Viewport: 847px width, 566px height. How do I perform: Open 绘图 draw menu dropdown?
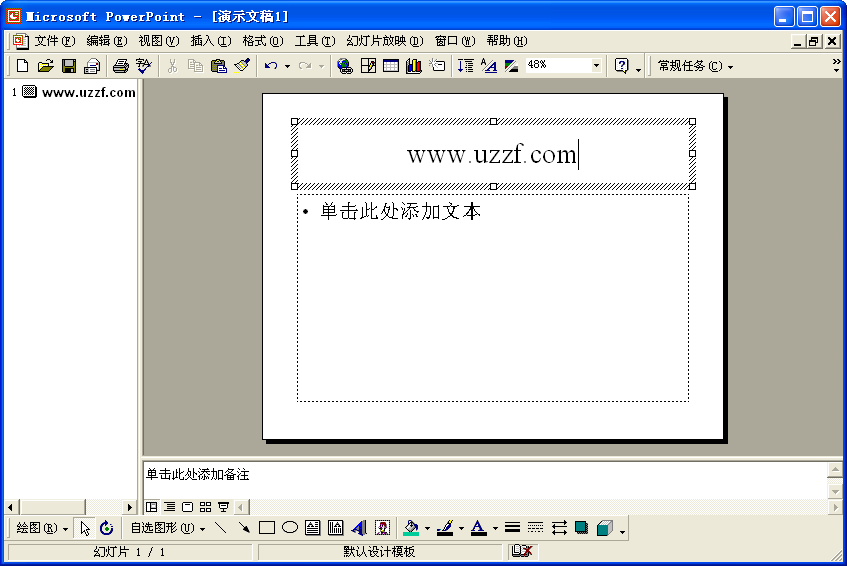click(42, 528)
